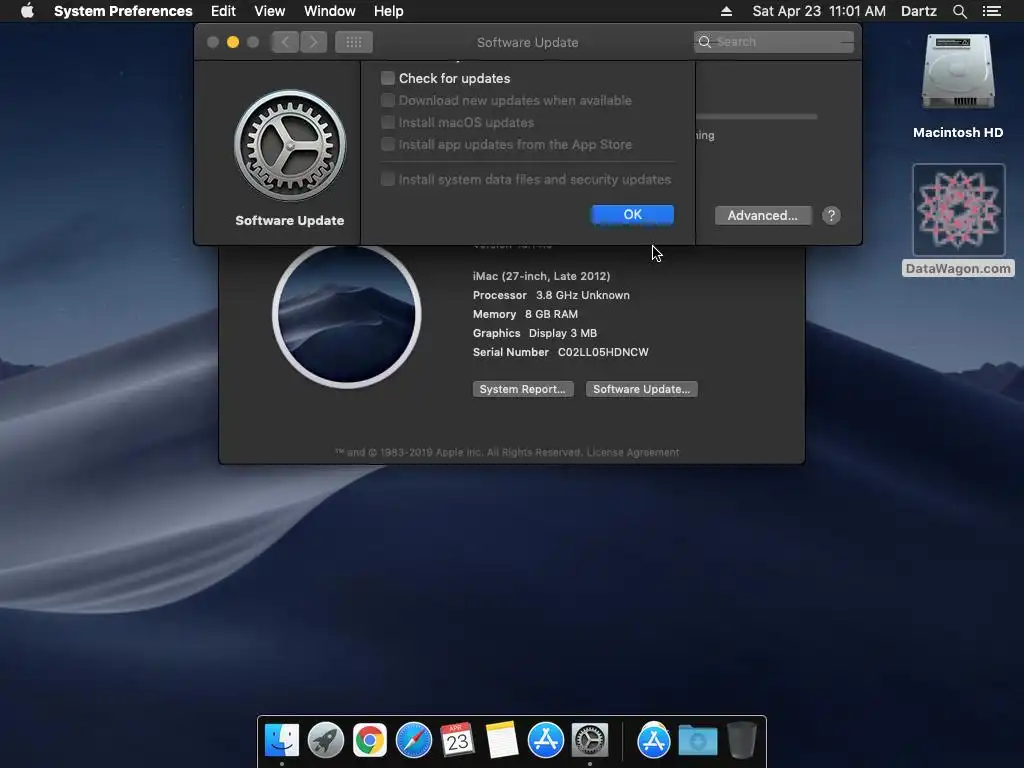The image size is (1024, 768).
Task: Confirm with the OK button
Action: coord(632,214)
